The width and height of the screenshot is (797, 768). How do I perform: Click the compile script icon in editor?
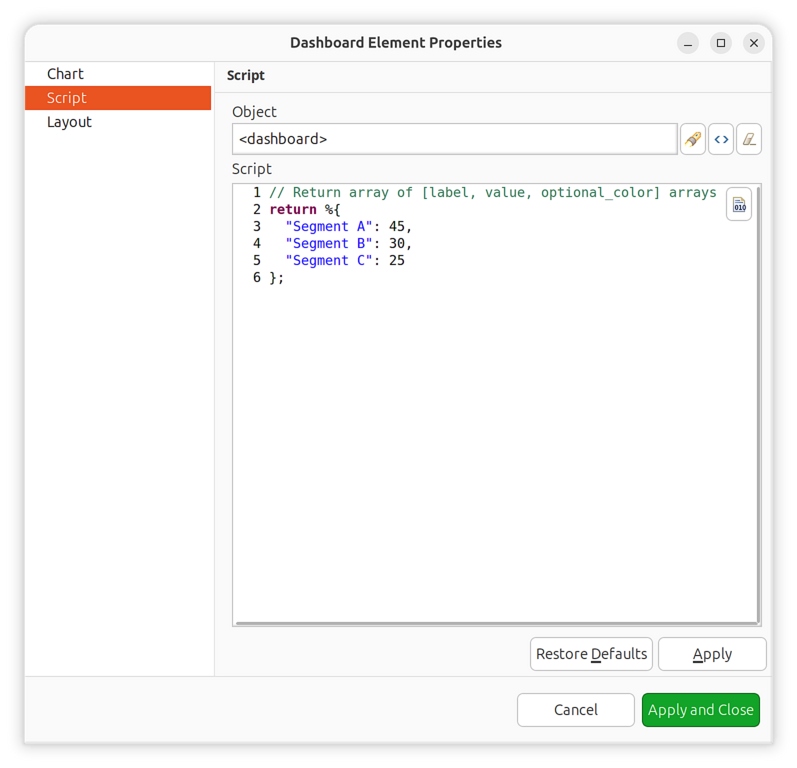[739, 204]
